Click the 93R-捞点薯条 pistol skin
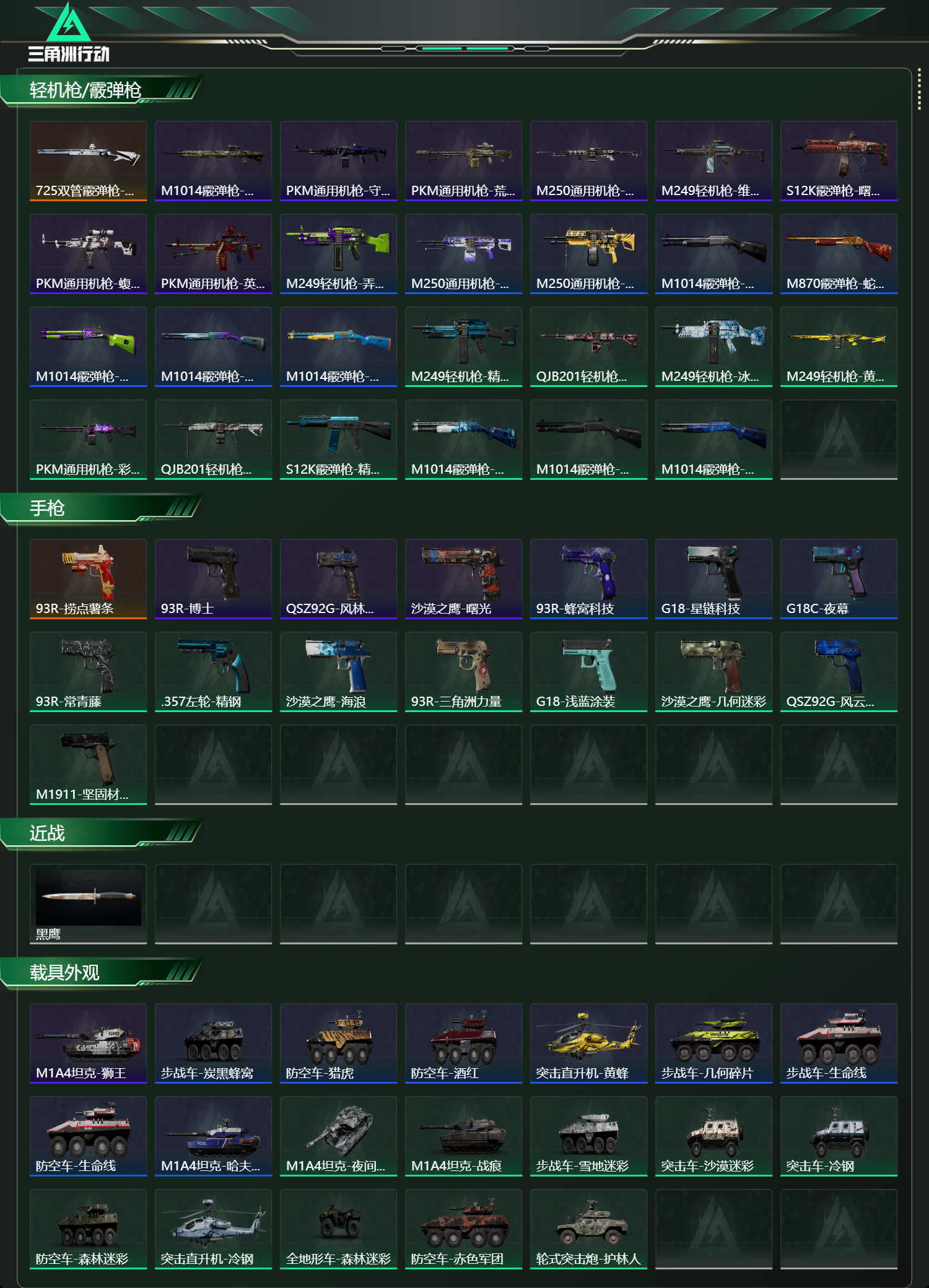 point(88,579)
